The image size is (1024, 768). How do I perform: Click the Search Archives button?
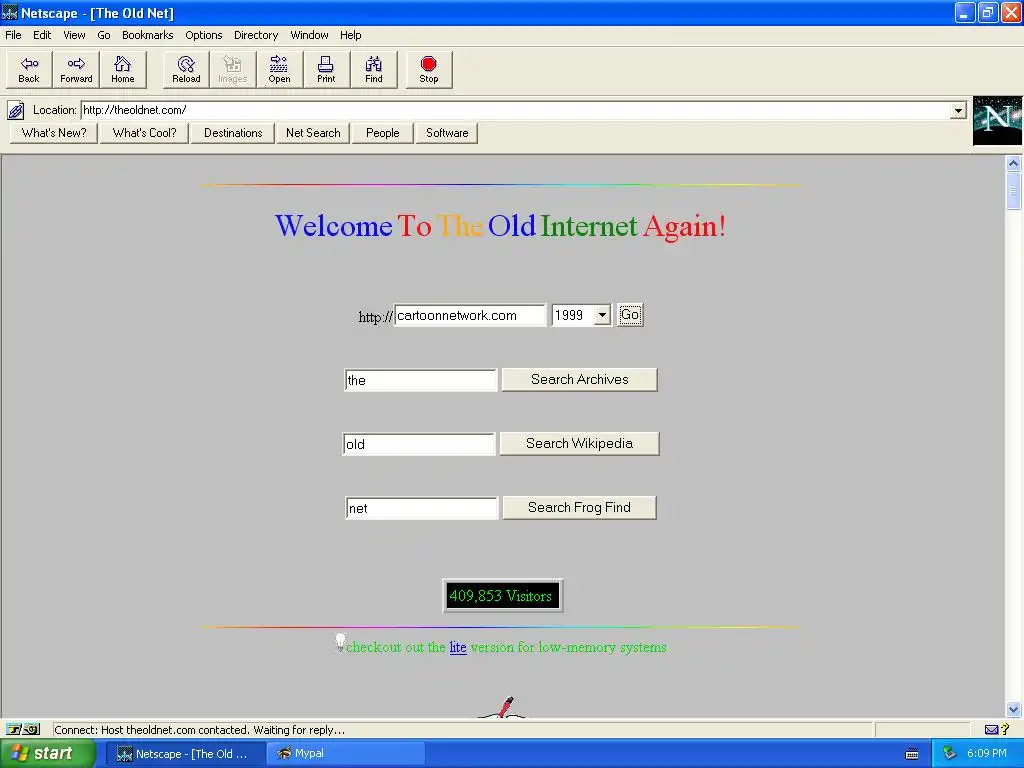[x=579, y=379]
